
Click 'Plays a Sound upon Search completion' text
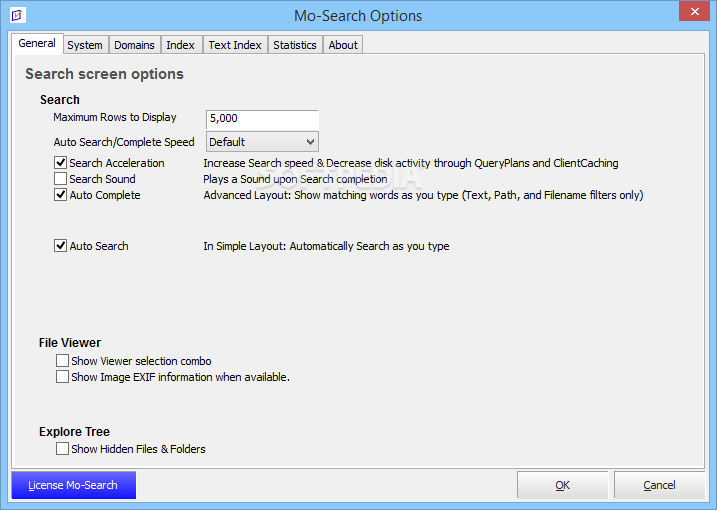295,179
